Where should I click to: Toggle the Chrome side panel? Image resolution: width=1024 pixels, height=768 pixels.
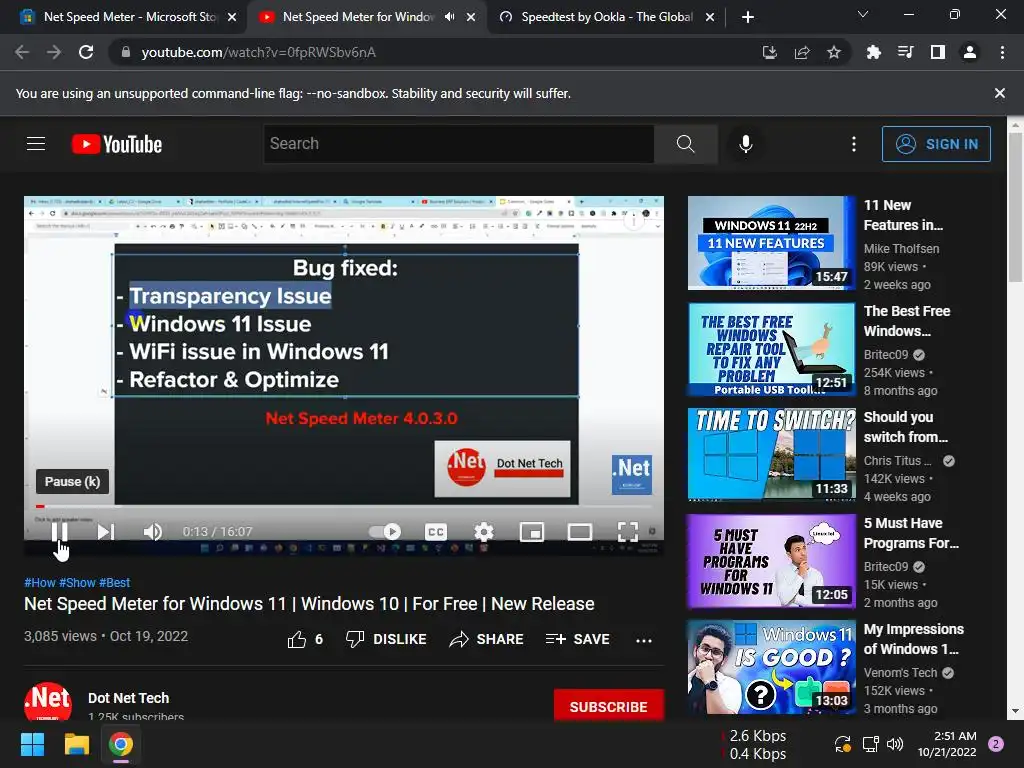[x=937, y=52]
